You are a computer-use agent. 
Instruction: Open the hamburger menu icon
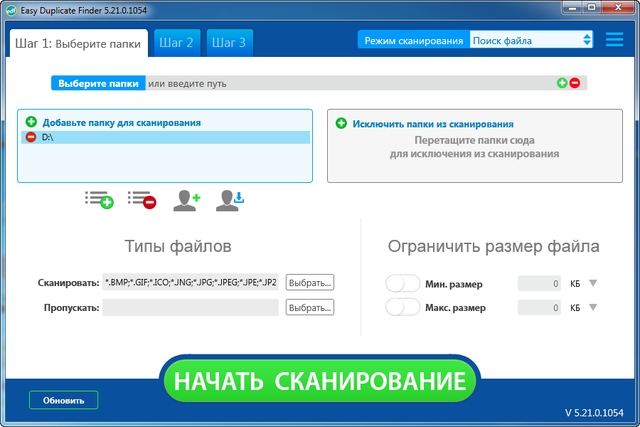coord(614,41)
